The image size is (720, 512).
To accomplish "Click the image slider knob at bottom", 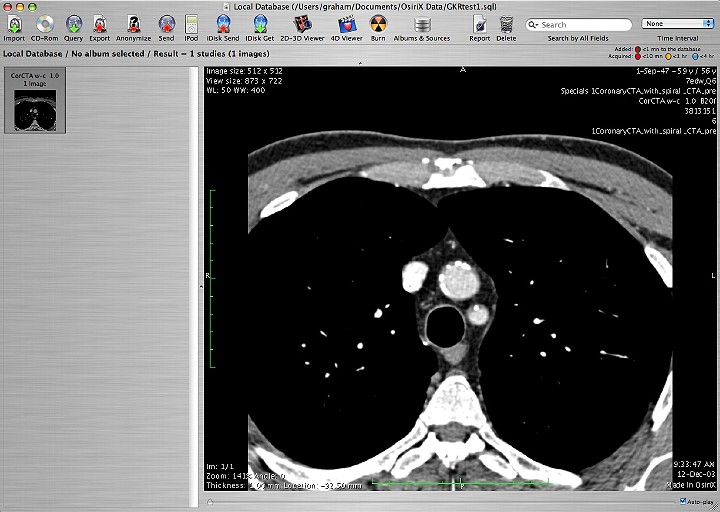I will (210, 501).
